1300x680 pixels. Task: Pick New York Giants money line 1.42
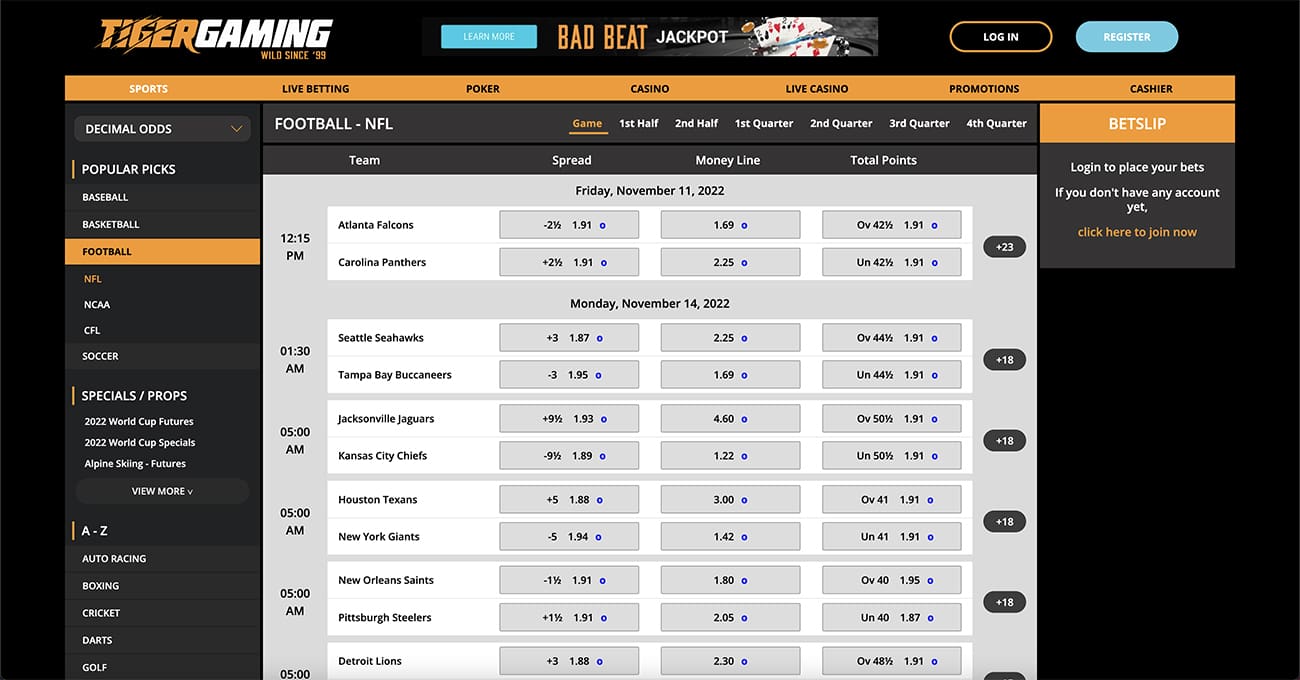[x=730, y=537]
